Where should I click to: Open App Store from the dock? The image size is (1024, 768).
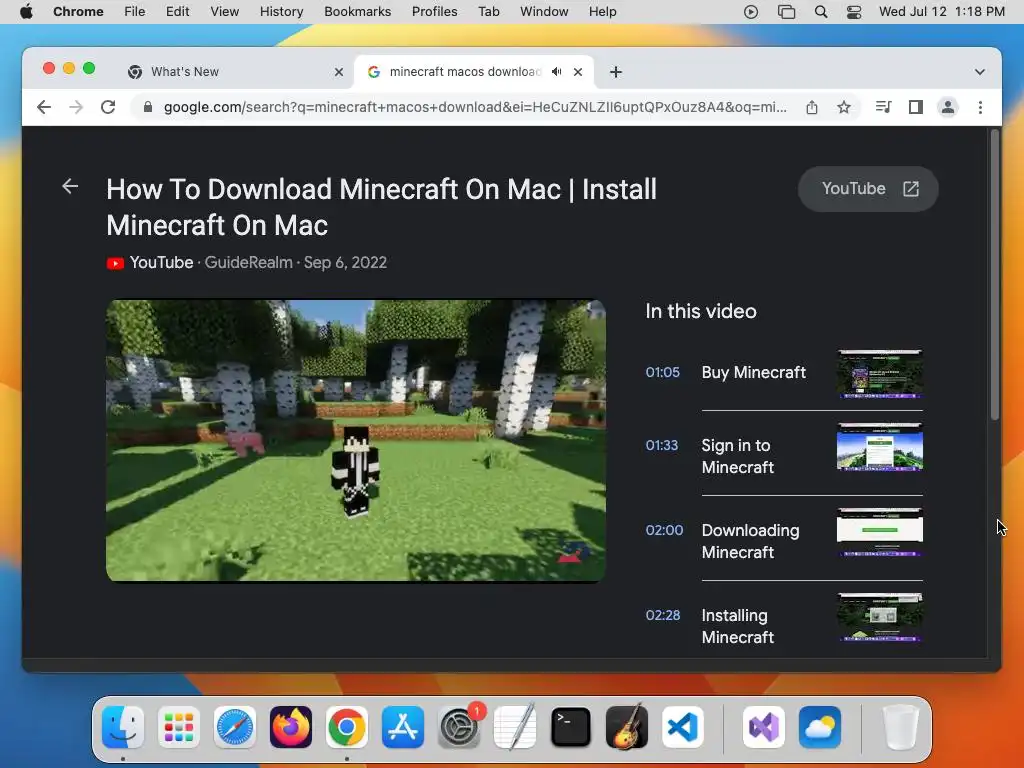[403, 727]
